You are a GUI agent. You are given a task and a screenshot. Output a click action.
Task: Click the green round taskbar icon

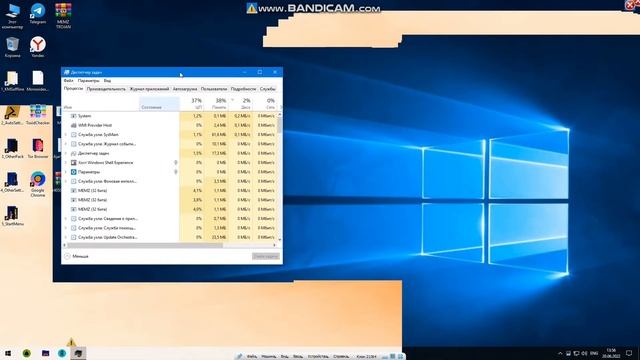click(x=27, y=353)
